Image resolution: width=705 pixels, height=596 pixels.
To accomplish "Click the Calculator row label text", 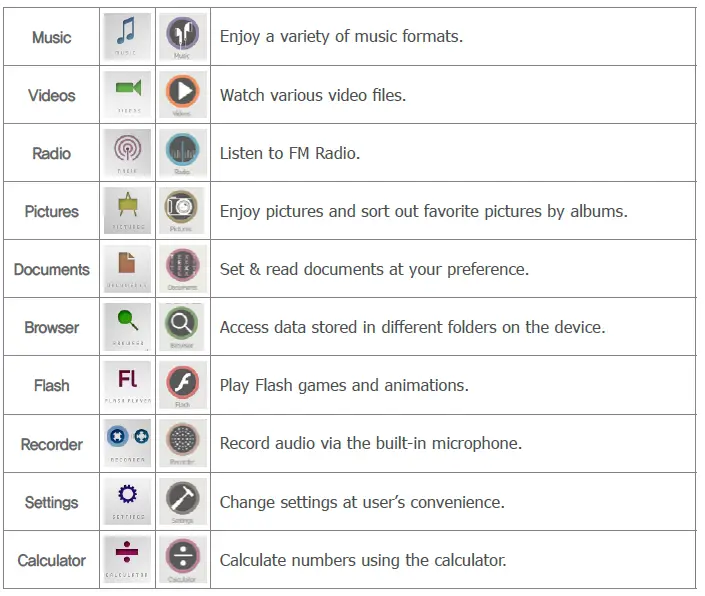I will point(52,560).
